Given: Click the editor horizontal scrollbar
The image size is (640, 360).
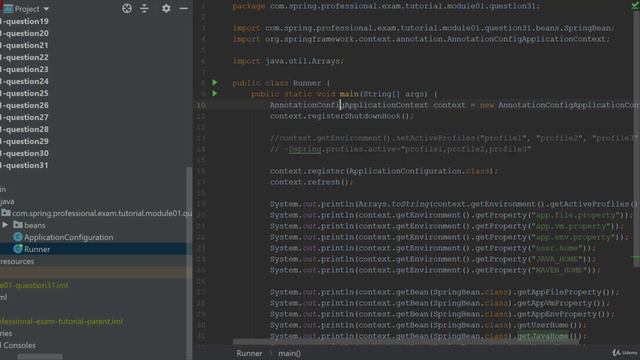Looking at the screenshot, I should [x=406, y=342].
